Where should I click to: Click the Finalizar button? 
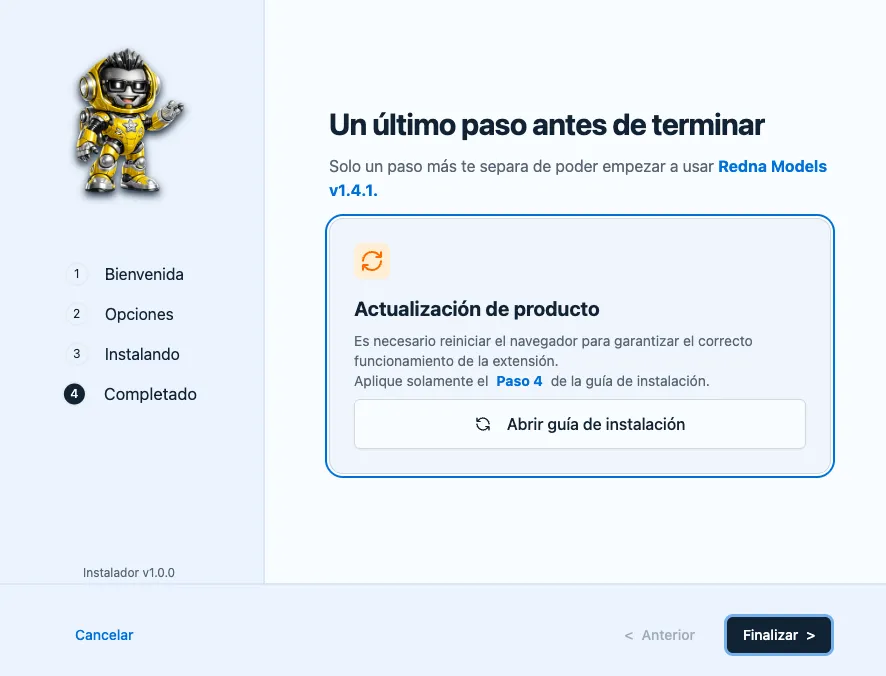click(779, 635)
